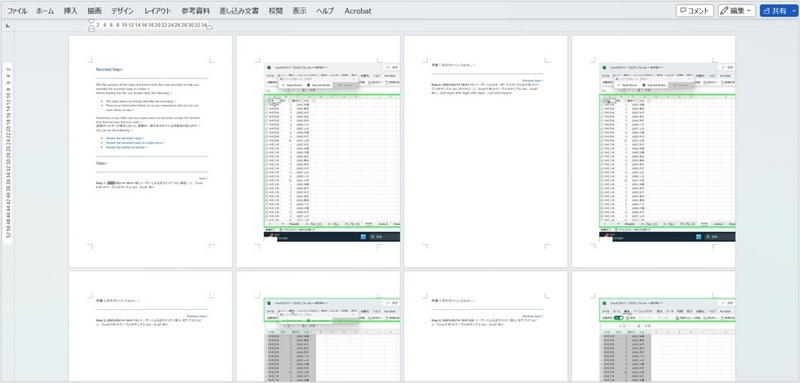
Task: Switch to the デザイン tab
Action: click(122, 11)
